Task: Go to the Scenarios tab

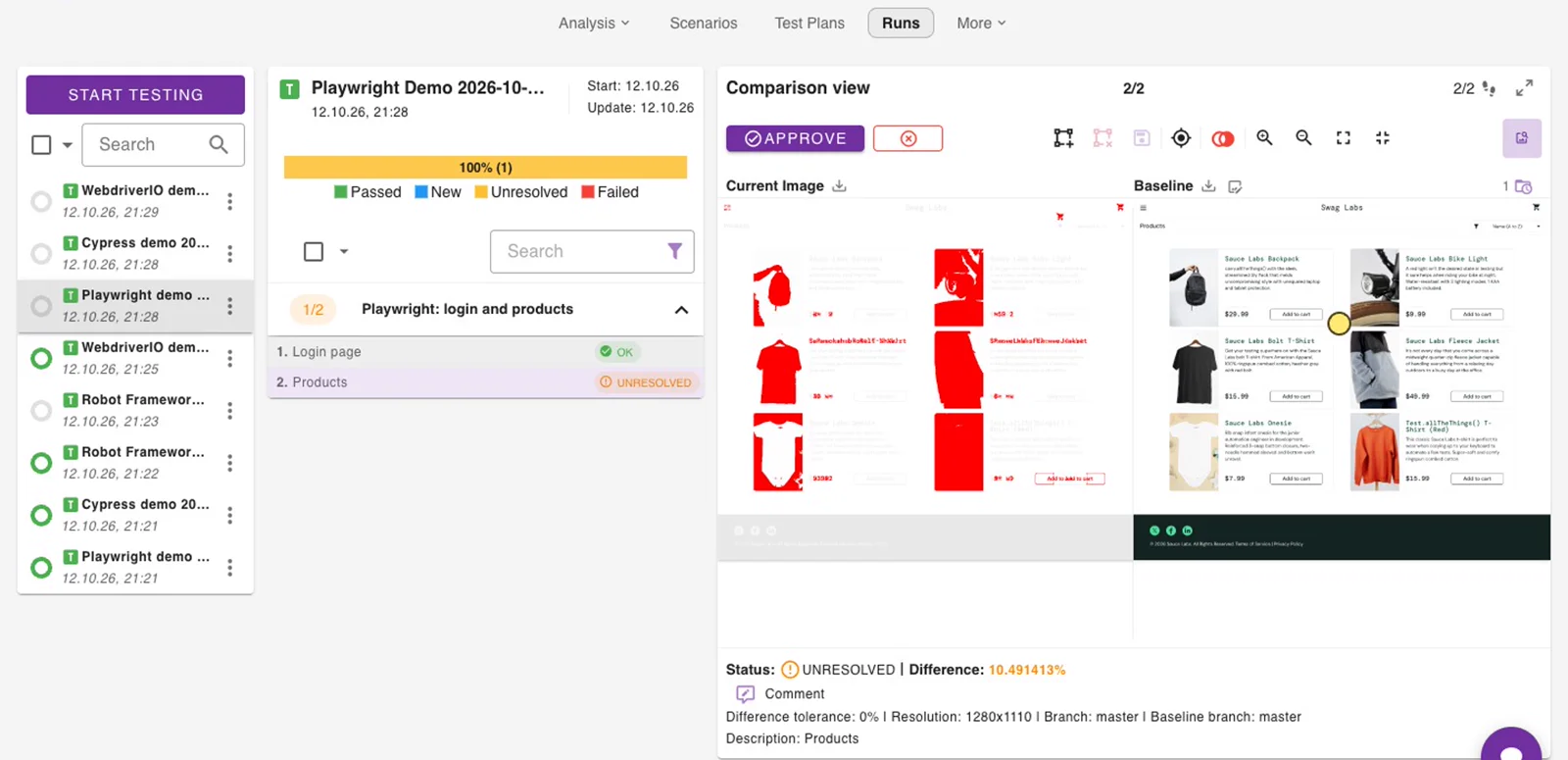Action: click(x=704, y=23)
